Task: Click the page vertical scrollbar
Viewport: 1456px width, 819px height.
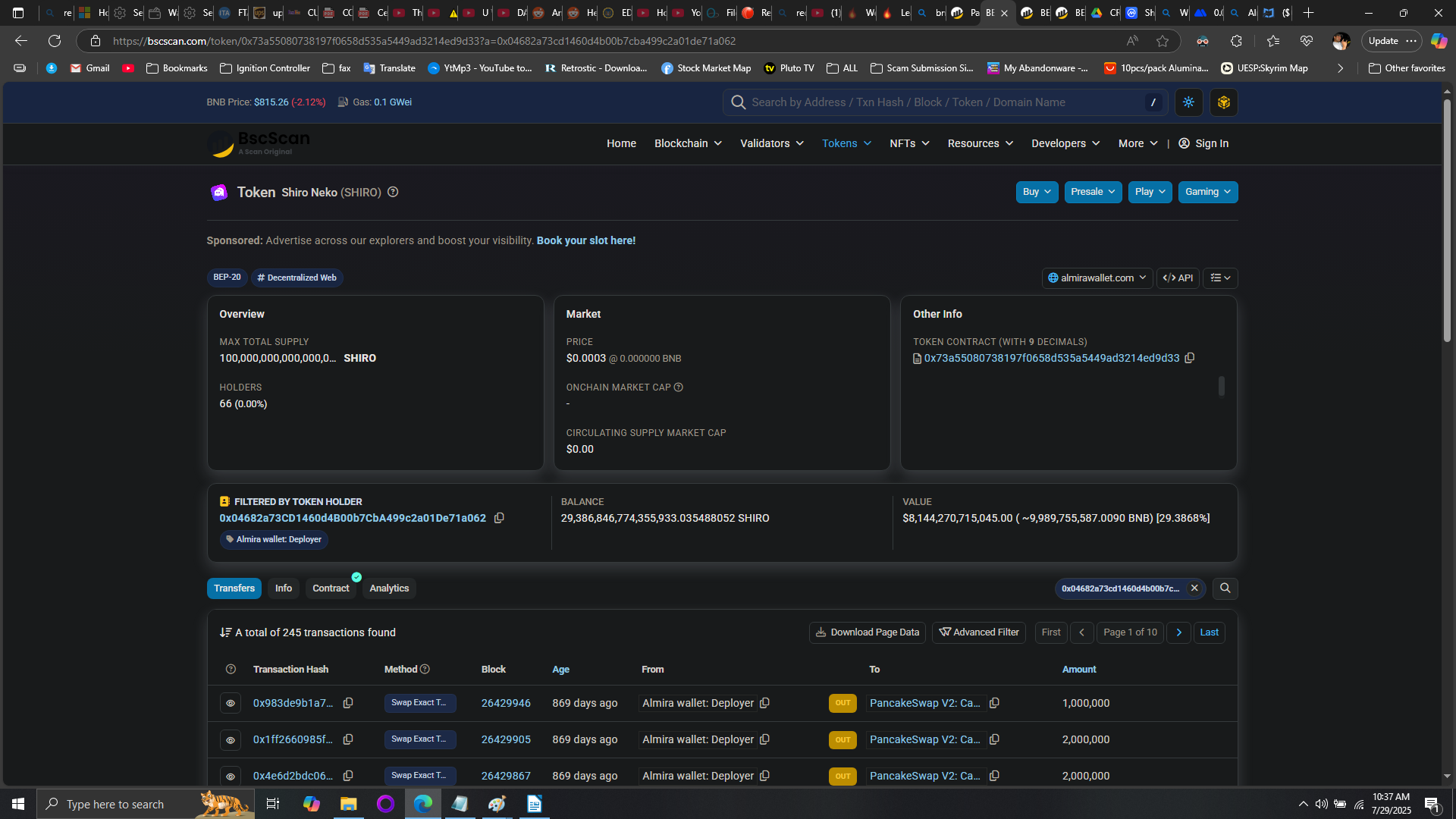Action: pos(1447,220)
